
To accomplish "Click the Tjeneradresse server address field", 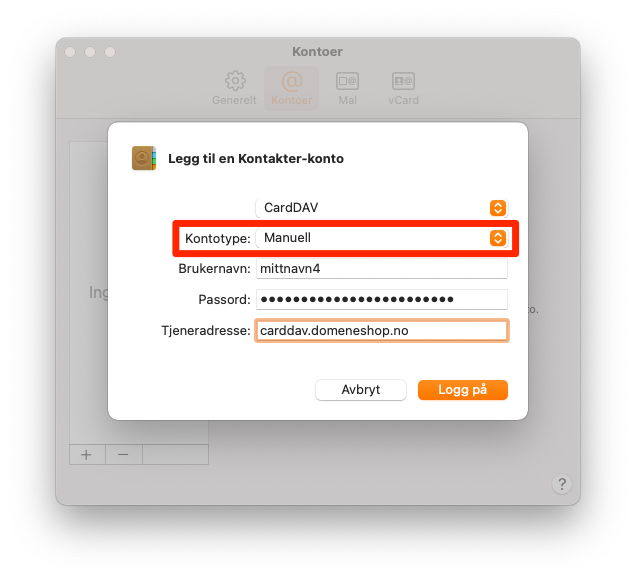I will 381,330.
